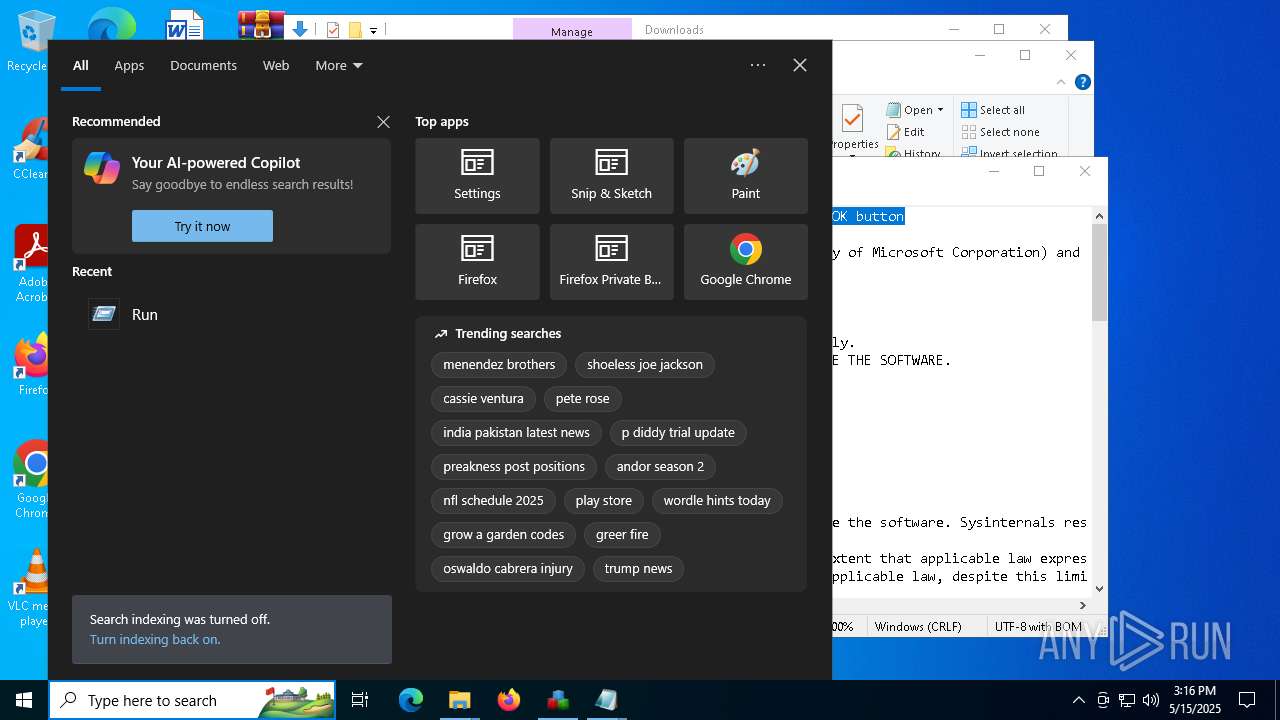Viewport: 1280px width, 720px height.
Task: Open VLC media player desktop shortcut
Action: (x=33, y=588)
